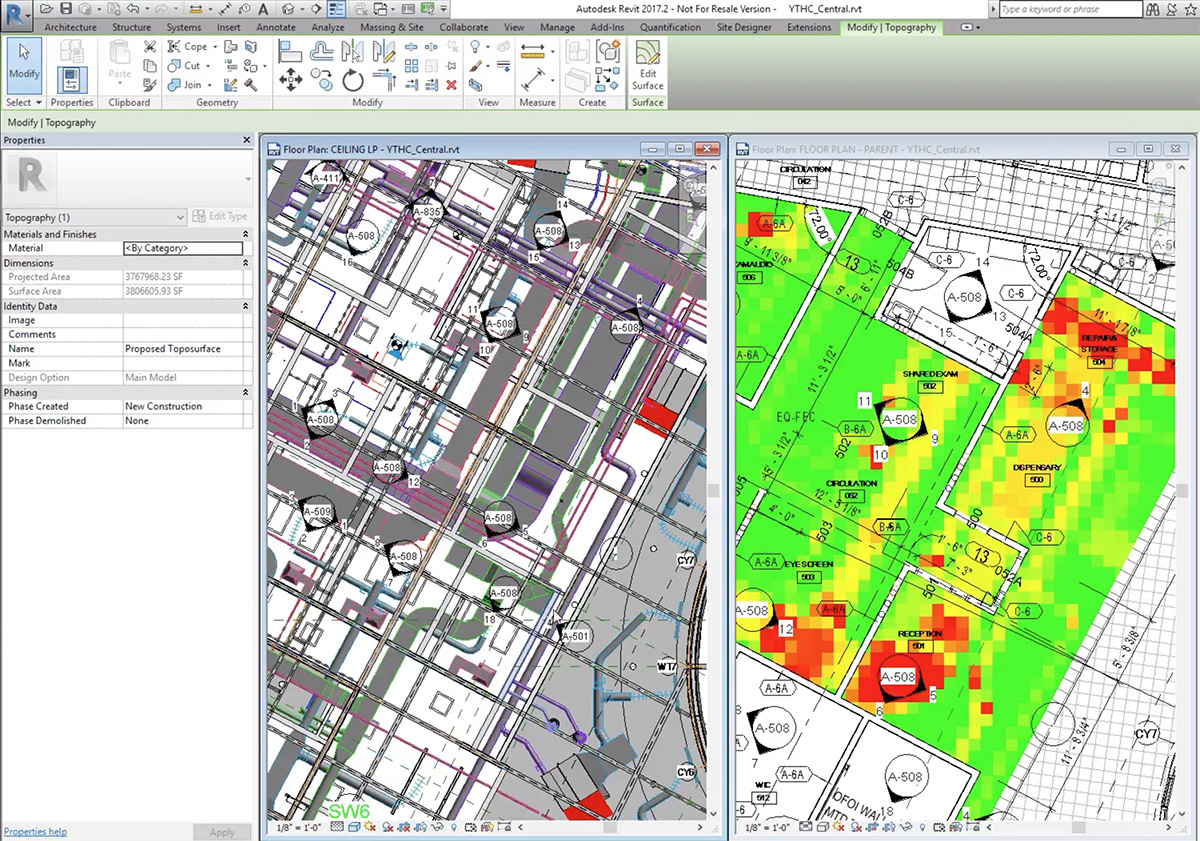The width and height of the screenshot is (1200, 841).
Task: Collapse the Dimensions section in Properties
Action: point(246,263)
